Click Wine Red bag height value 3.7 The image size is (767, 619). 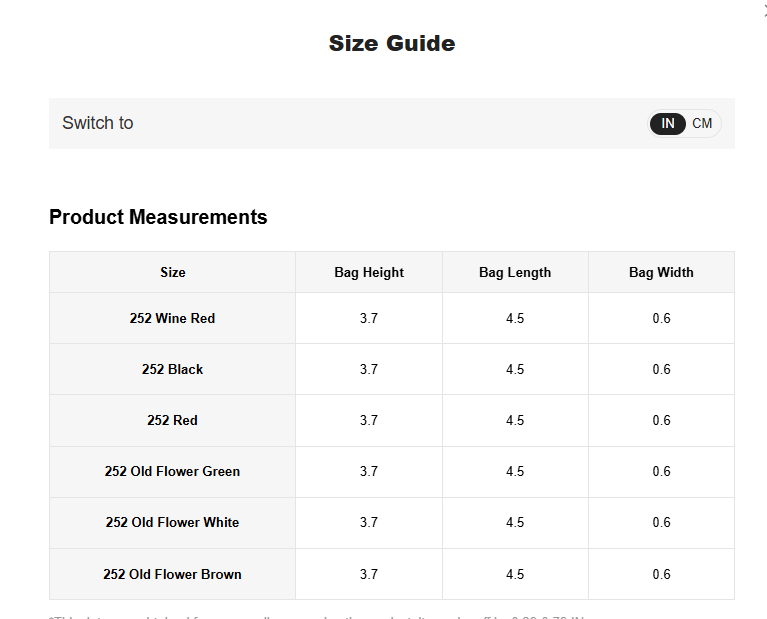(x=369, y=319)
